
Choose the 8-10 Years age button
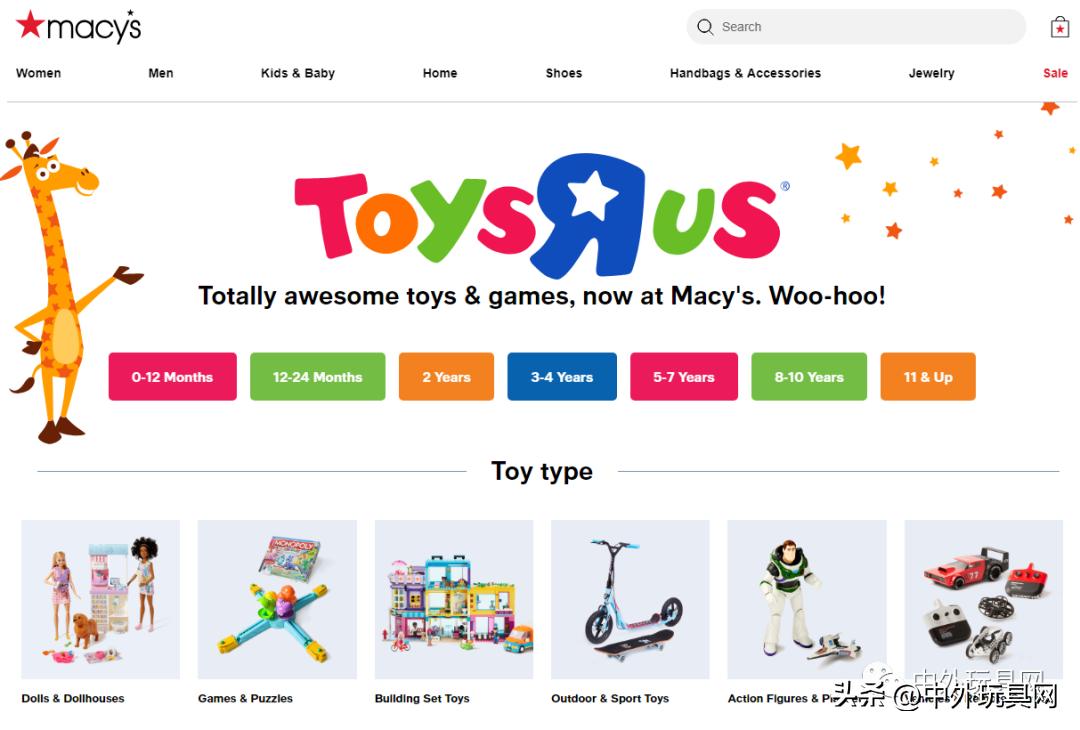[809, 377]
